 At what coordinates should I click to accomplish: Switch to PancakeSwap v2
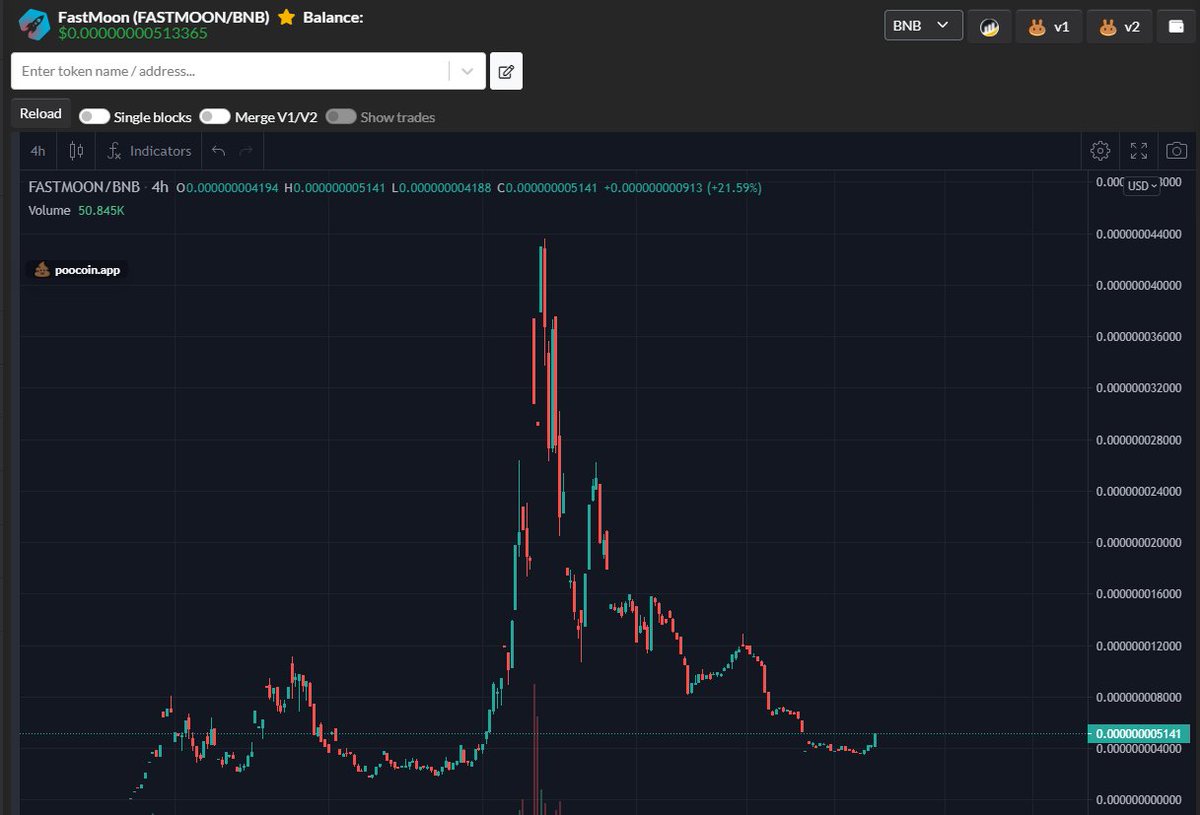[1119, 26]
